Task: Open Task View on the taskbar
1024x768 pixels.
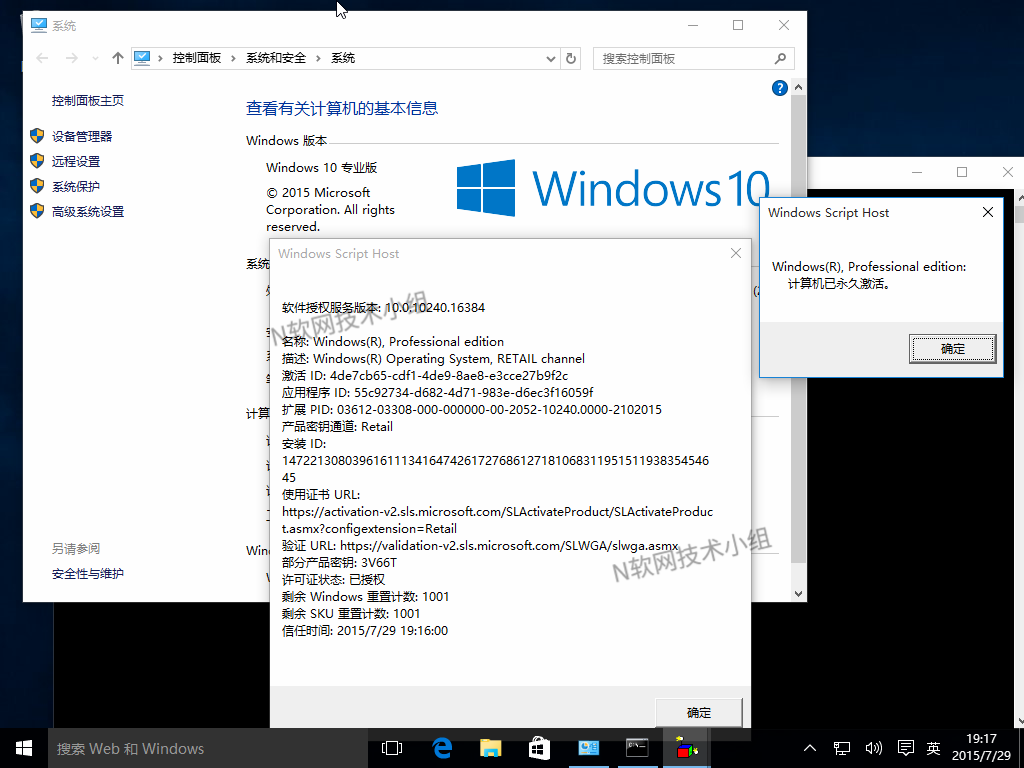Action: coord(392,748)
